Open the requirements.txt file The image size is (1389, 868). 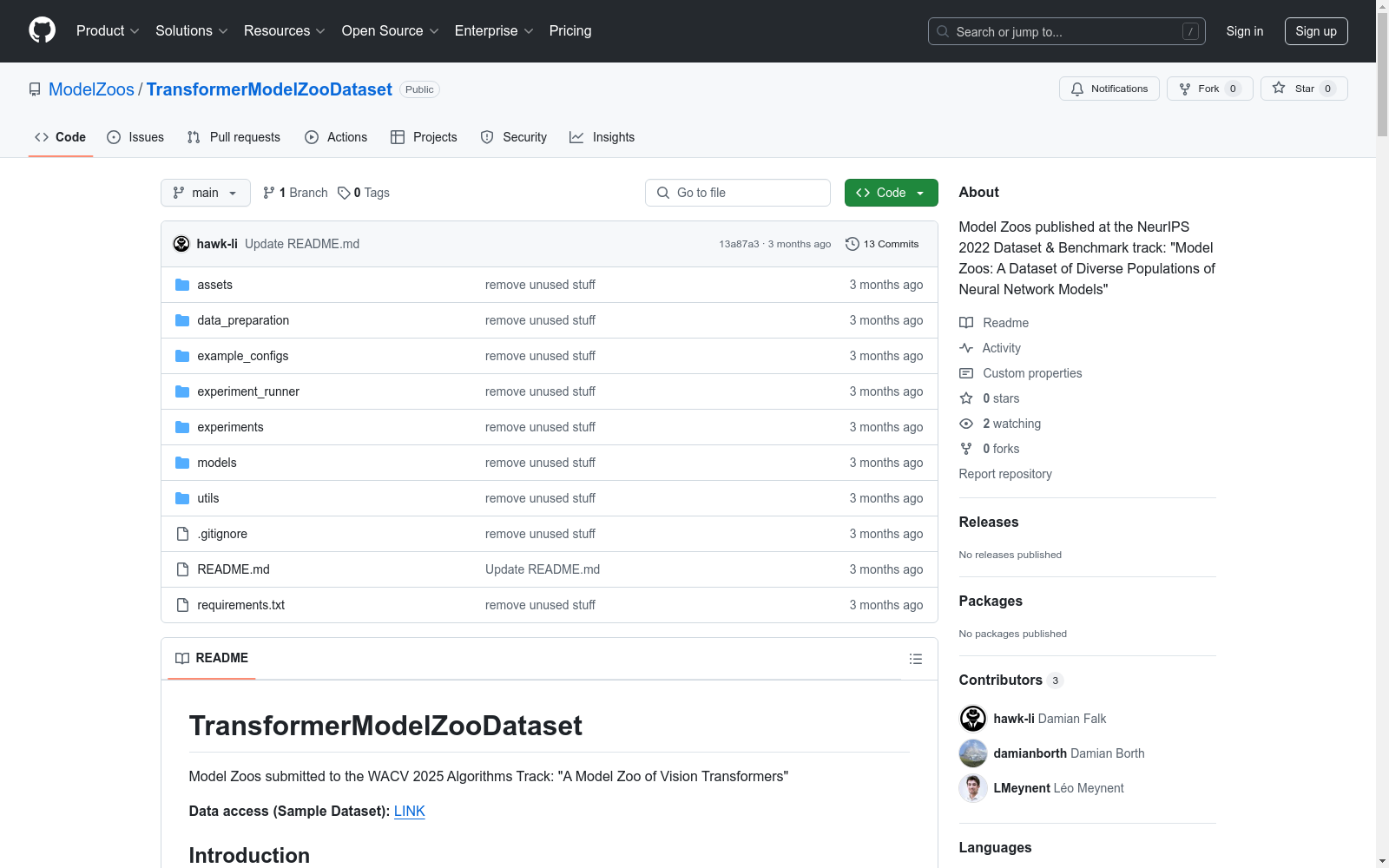click(x=241, y=605)
